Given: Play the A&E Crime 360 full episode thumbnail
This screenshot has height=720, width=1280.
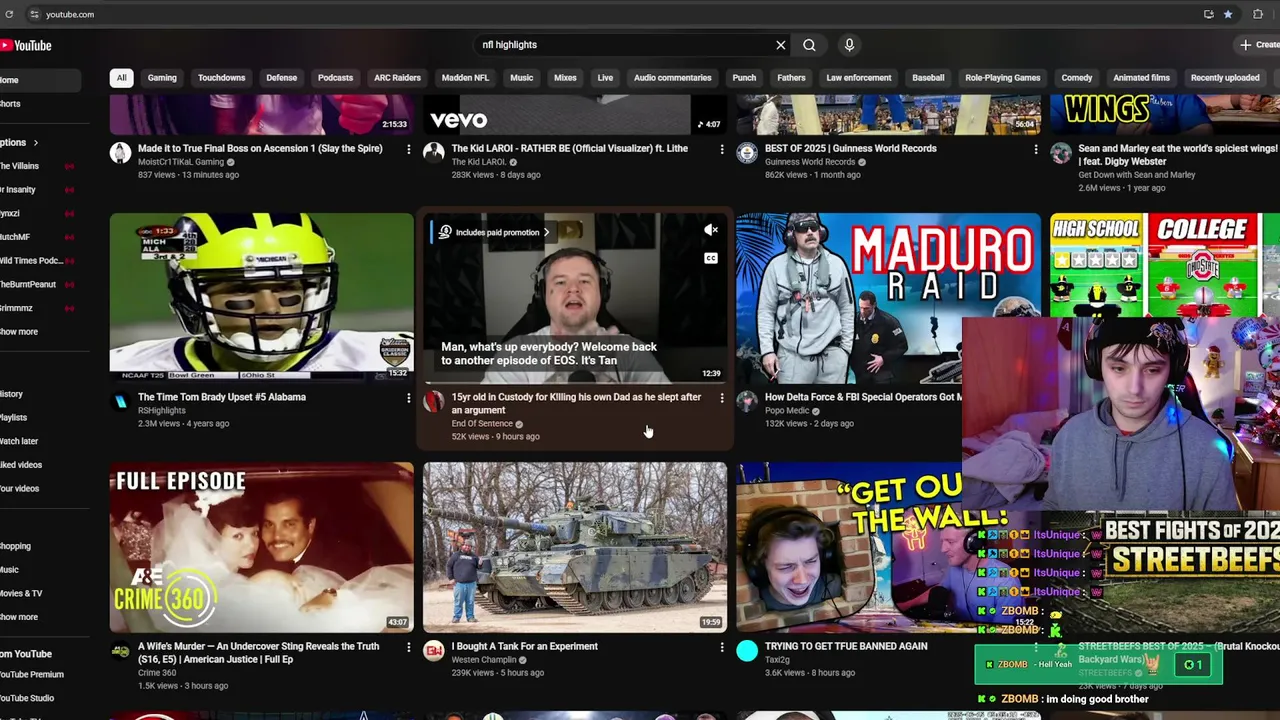Looking at the screenshot, I should [261, 546].
